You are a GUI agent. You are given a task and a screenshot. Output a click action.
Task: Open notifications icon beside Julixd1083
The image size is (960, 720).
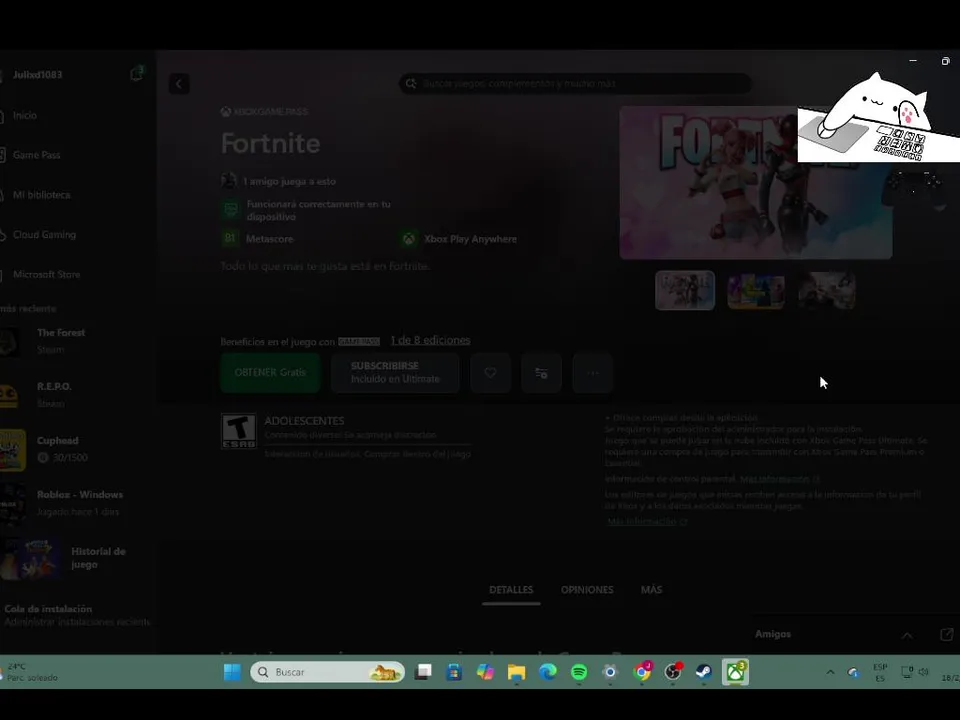(137, 74)
